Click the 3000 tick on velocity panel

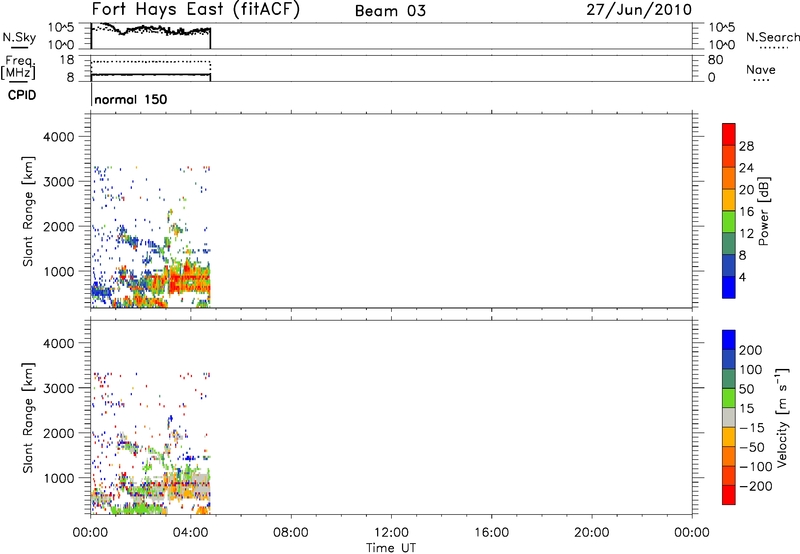[59, 388]
